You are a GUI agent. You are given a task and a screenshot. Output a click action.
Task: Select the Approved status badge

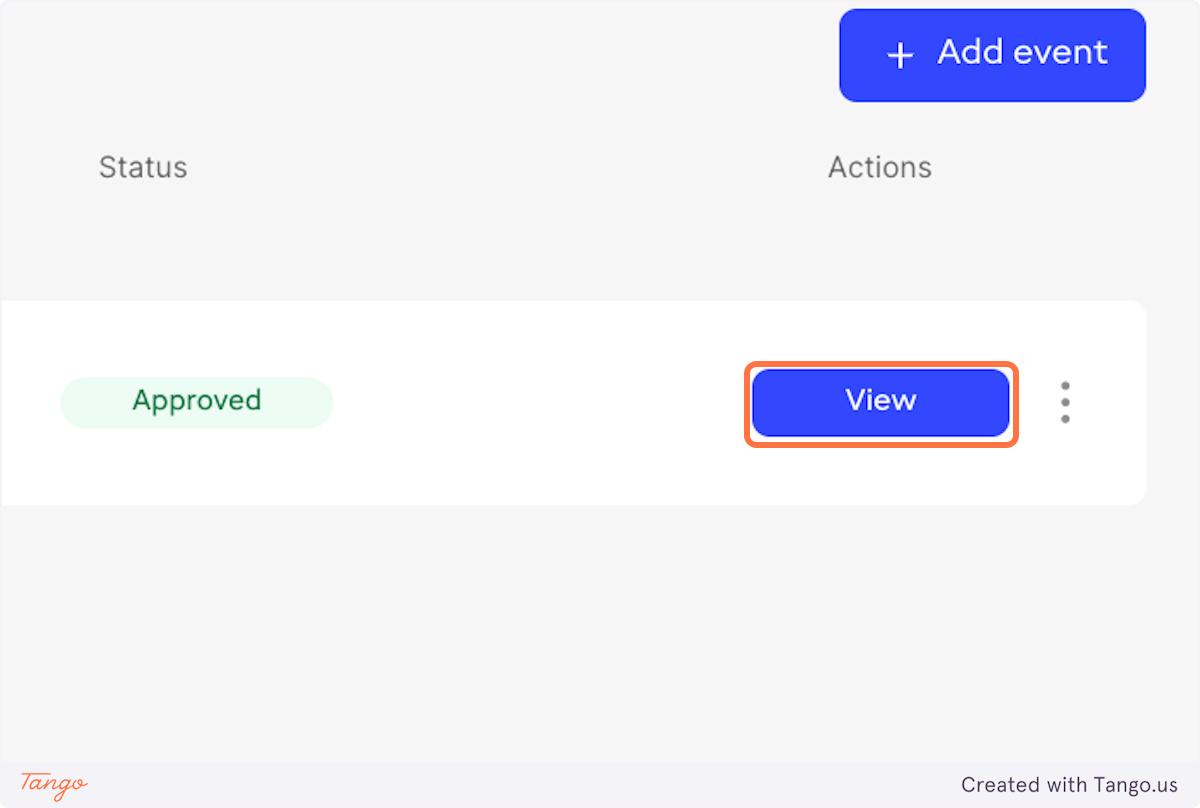[196, 403]
